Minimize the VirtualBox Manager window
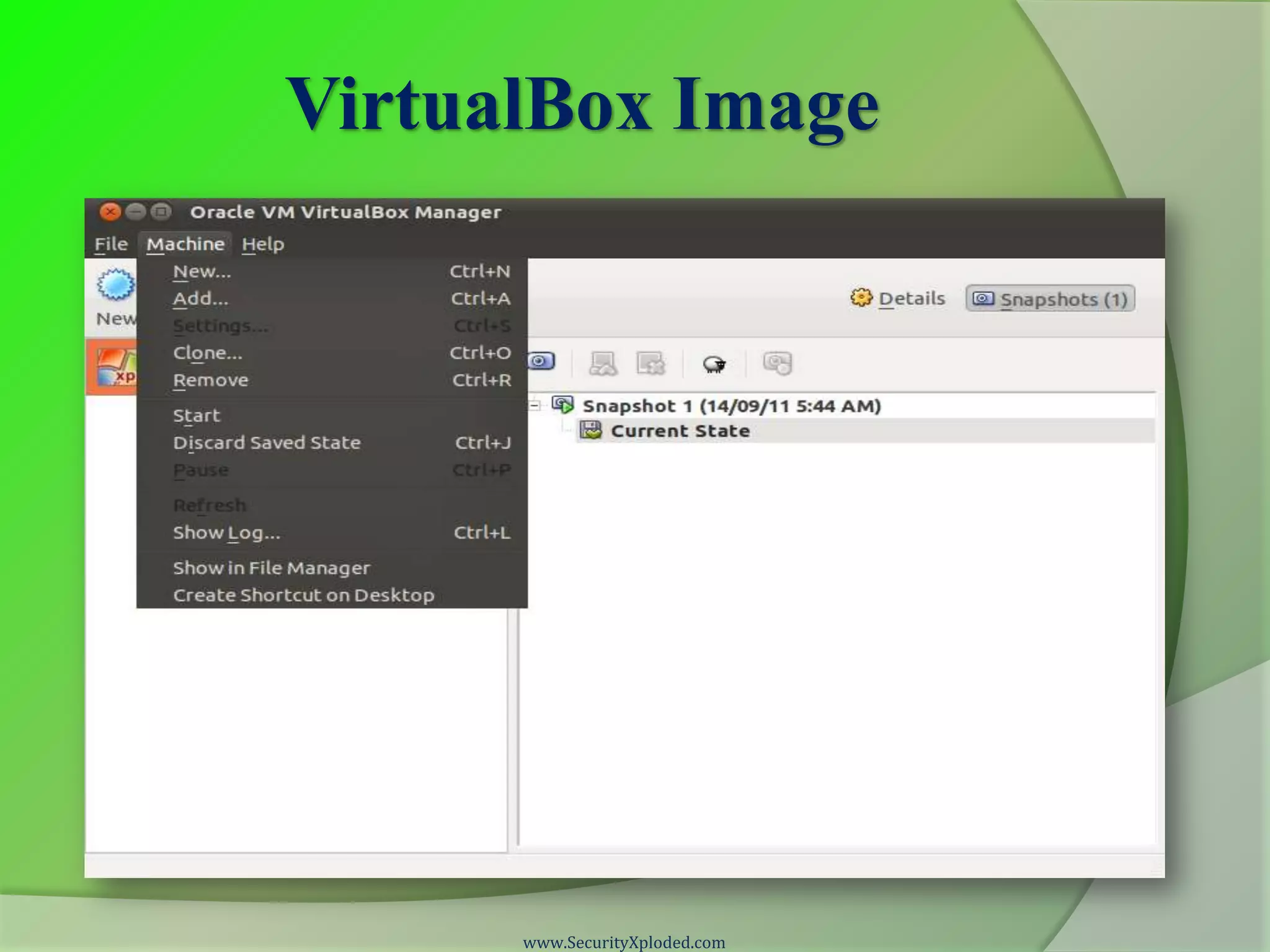 coord(135,212)
